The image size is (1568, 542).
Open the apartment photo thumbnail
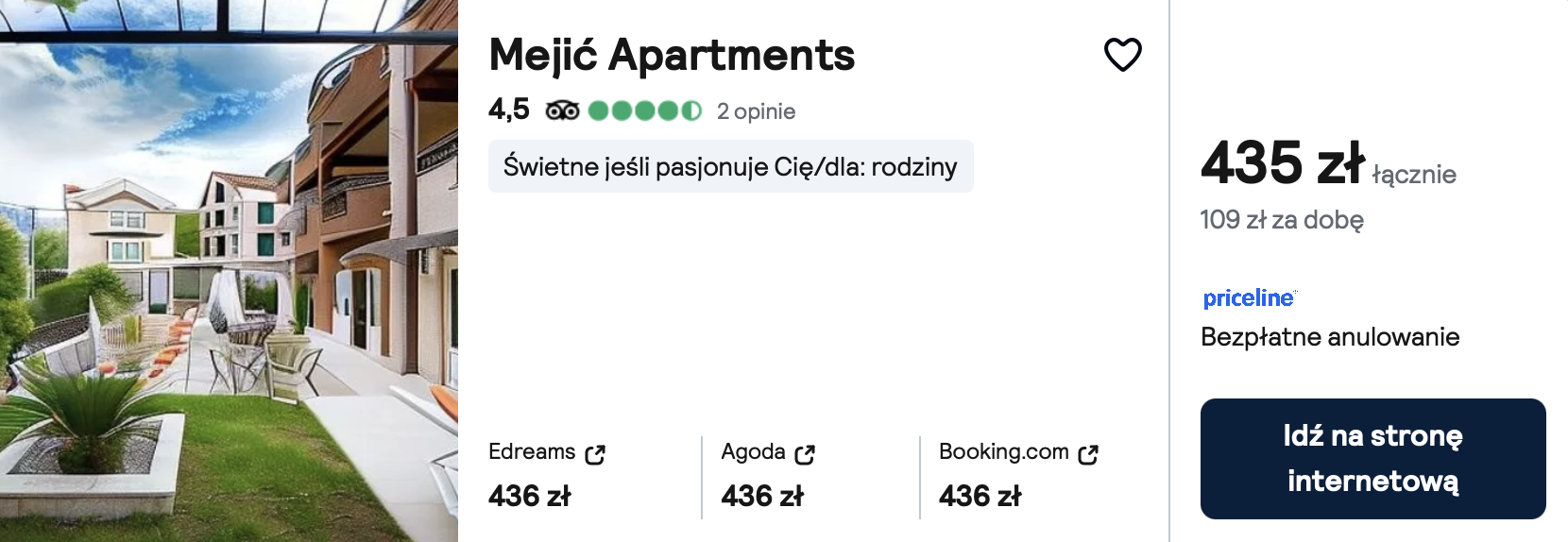tap(229, 271)
